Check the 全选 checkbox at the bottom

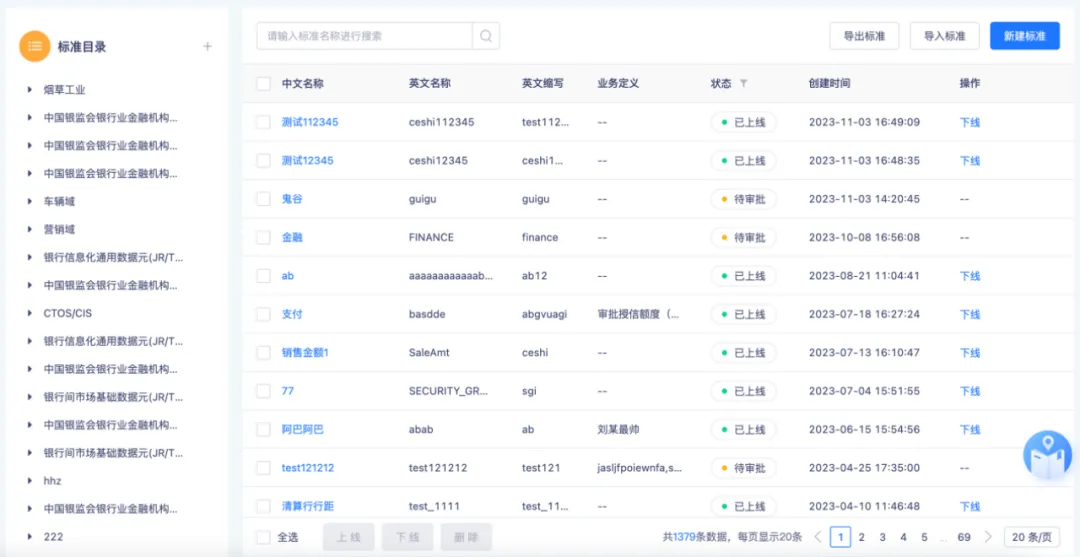tap(263, 537)
